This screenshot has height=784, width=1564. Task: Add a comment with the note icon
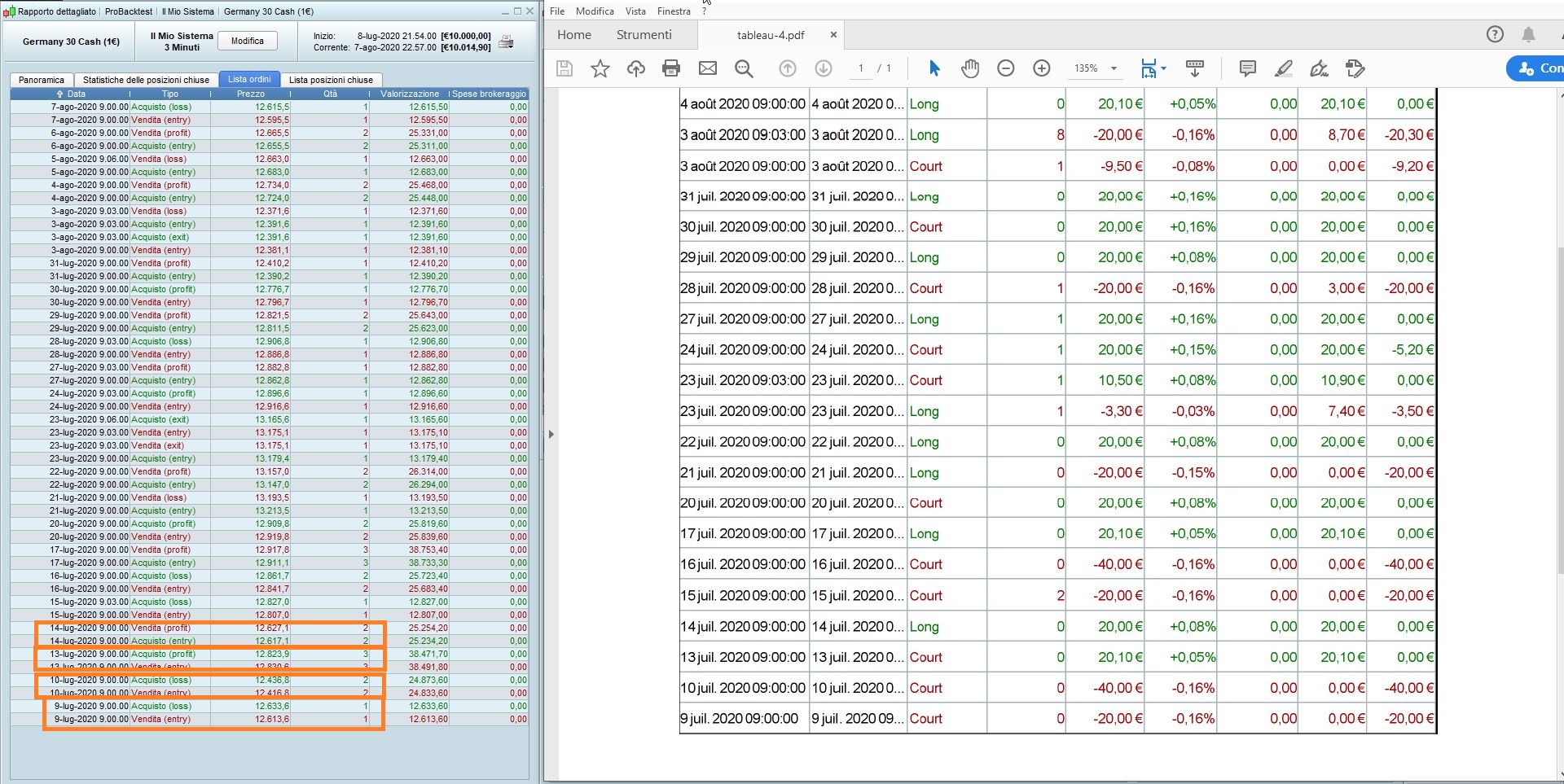coord(1247,68)
